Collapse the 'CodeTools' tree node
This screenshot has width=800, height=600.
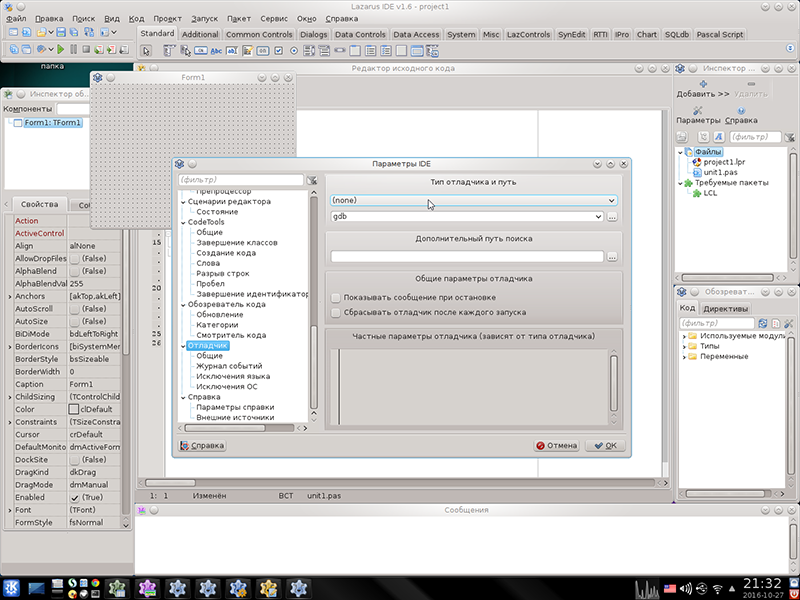[x=183, y=222]
